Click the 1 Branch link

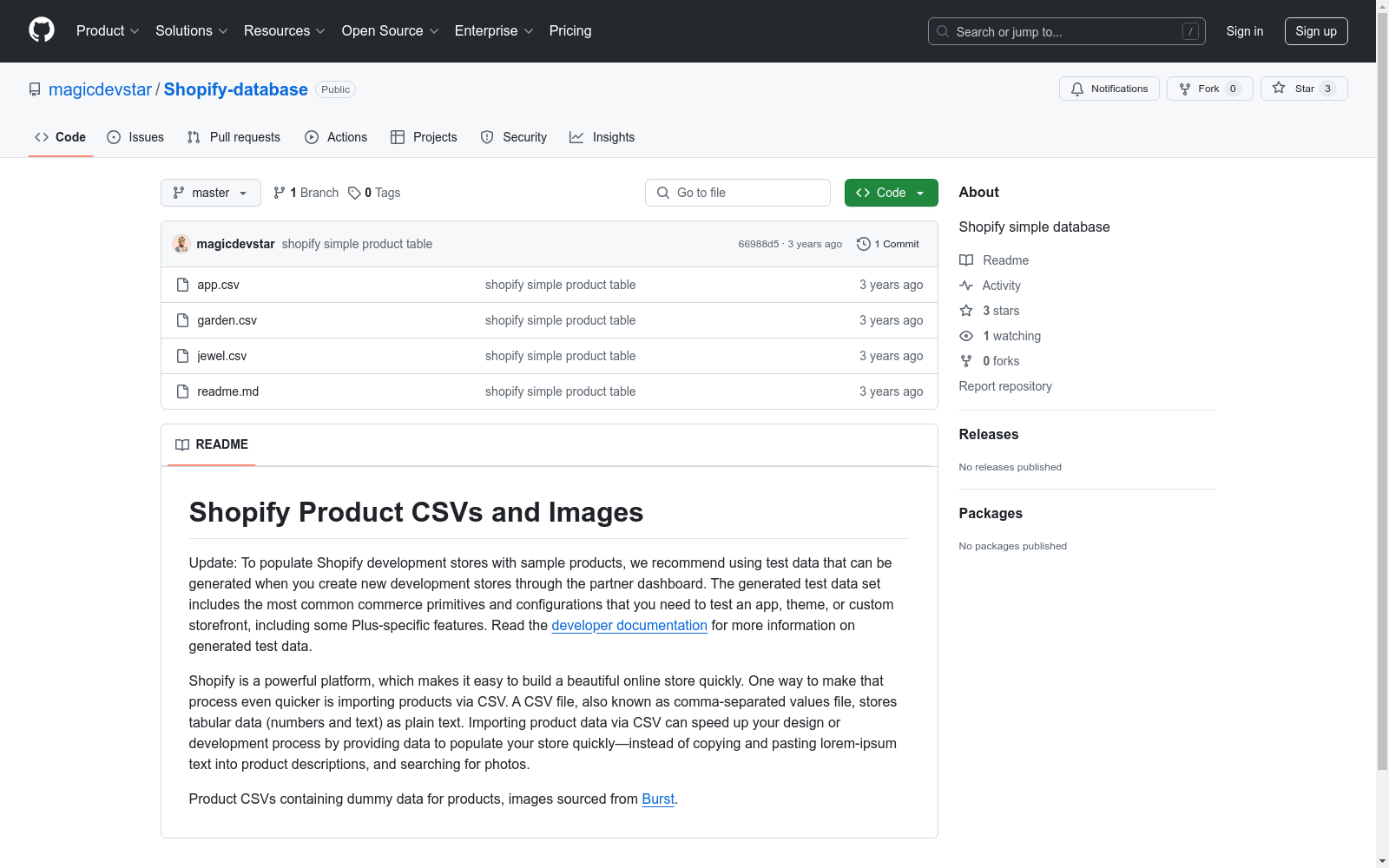pyautogui.click(x=306, y=193)
